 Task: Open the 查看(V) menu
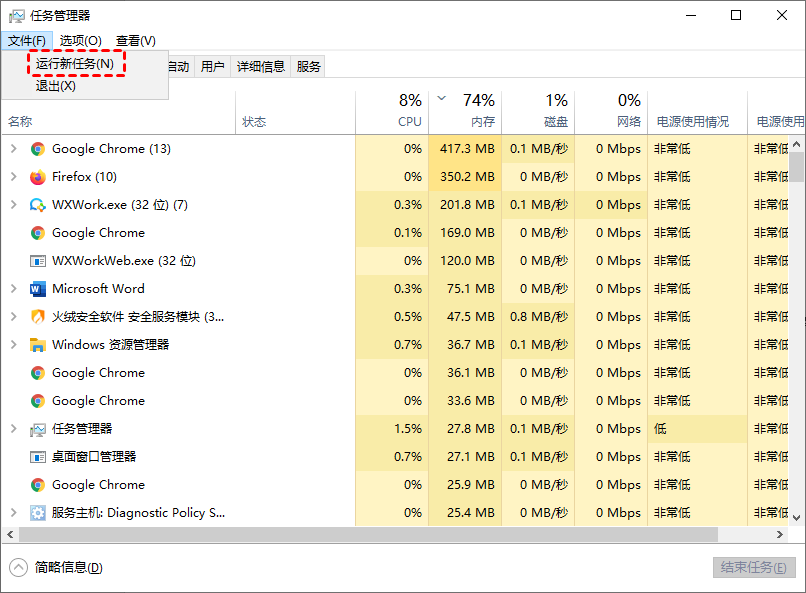point(136,41)
